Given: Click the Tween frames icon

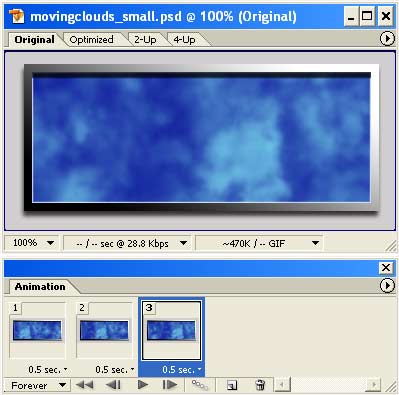Looking at the screenshot, I should pyautogui.click(x=200, y=385).
